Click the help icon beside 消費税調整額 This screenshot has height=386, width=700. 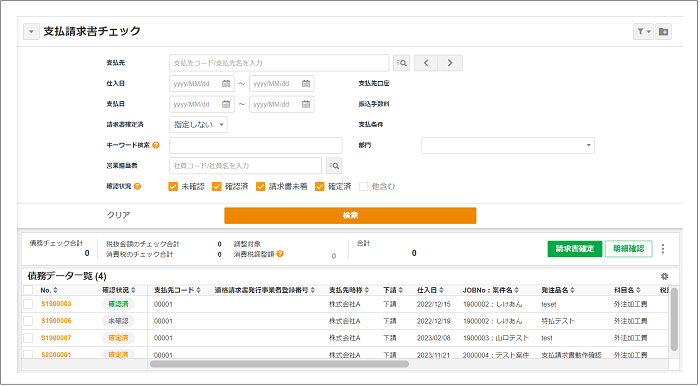click(280, 254)
